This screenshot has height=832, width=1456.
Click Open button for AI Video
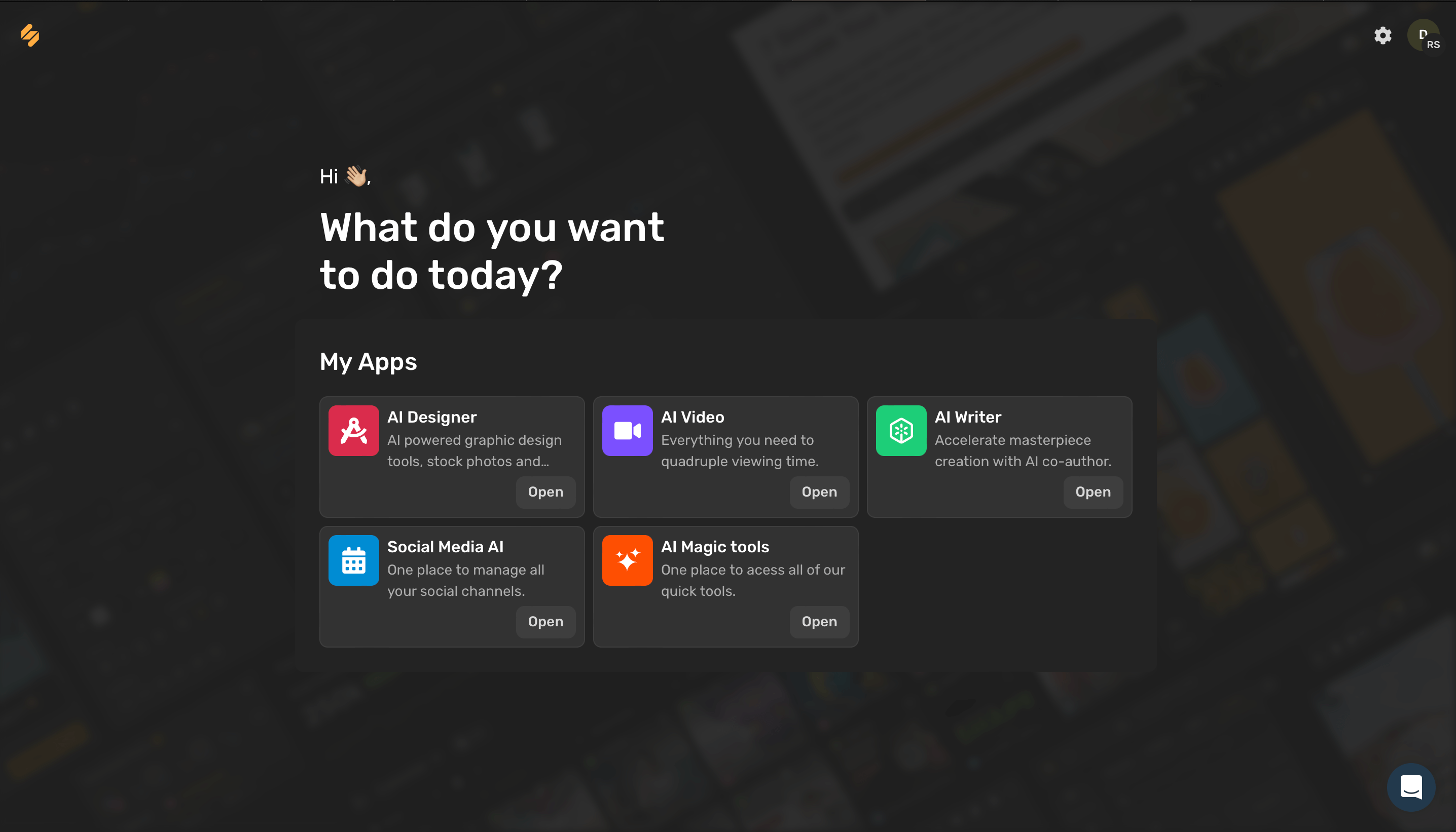pos(819,492)
